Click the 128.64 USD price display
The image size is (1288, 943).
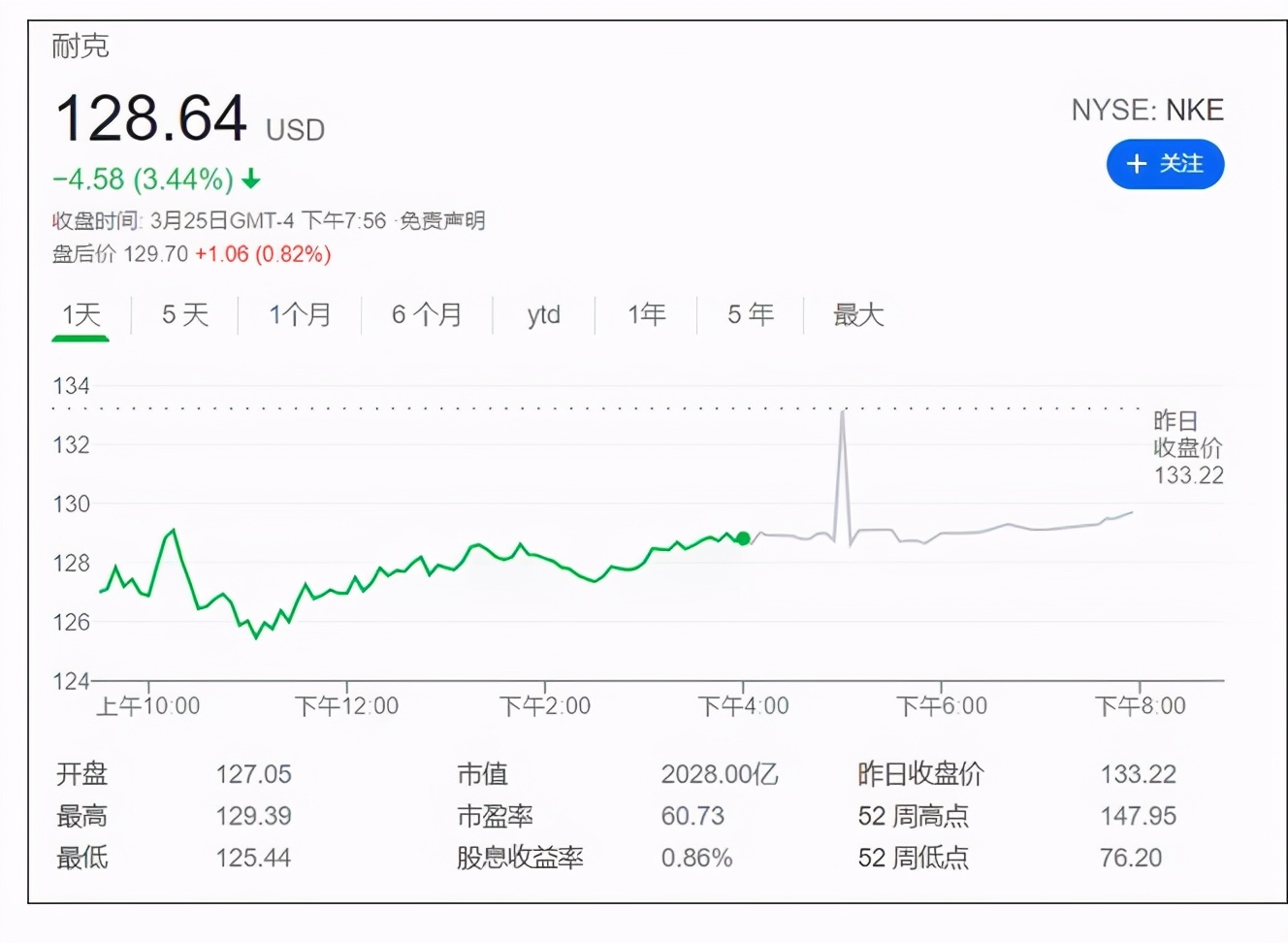tap(150, 118)
